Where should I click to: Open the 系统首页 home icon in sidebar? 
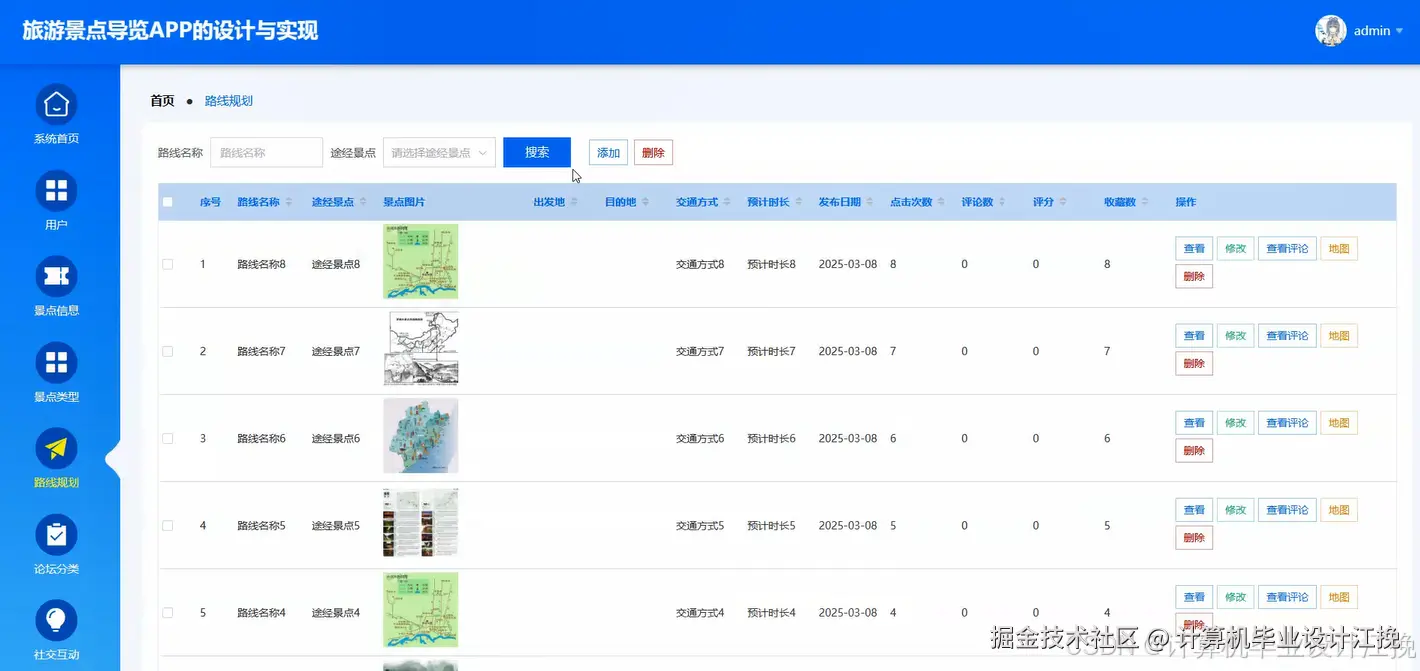click(56, 104)
